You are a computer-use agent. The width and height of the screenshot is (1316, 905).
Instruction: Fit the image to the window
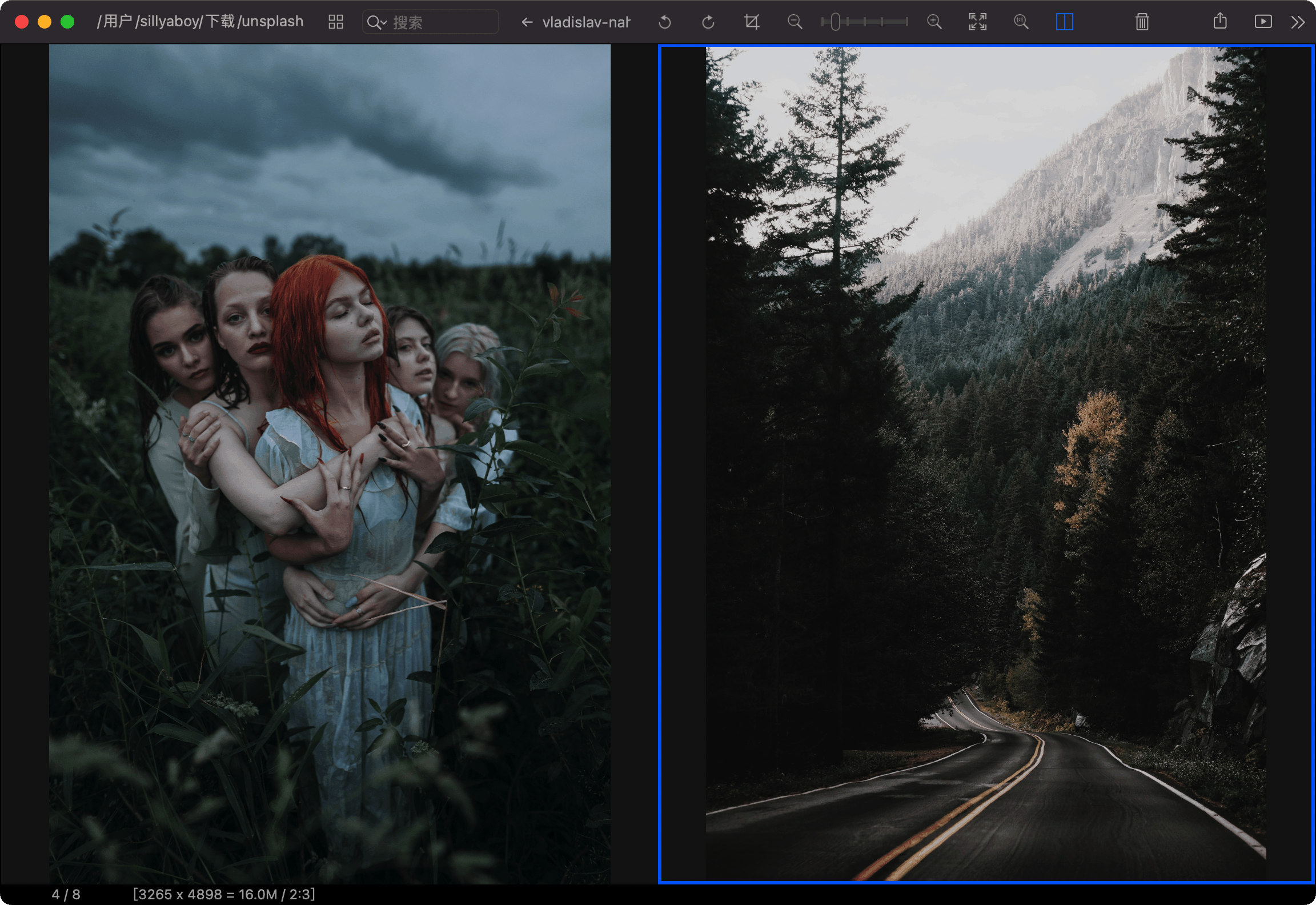tap(977, 22)
